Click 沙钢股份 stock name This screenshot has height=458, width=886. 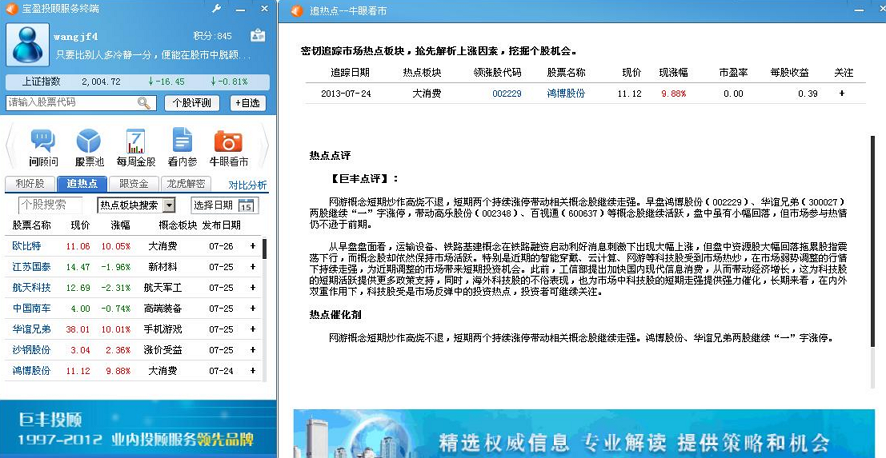coord(32,350)
